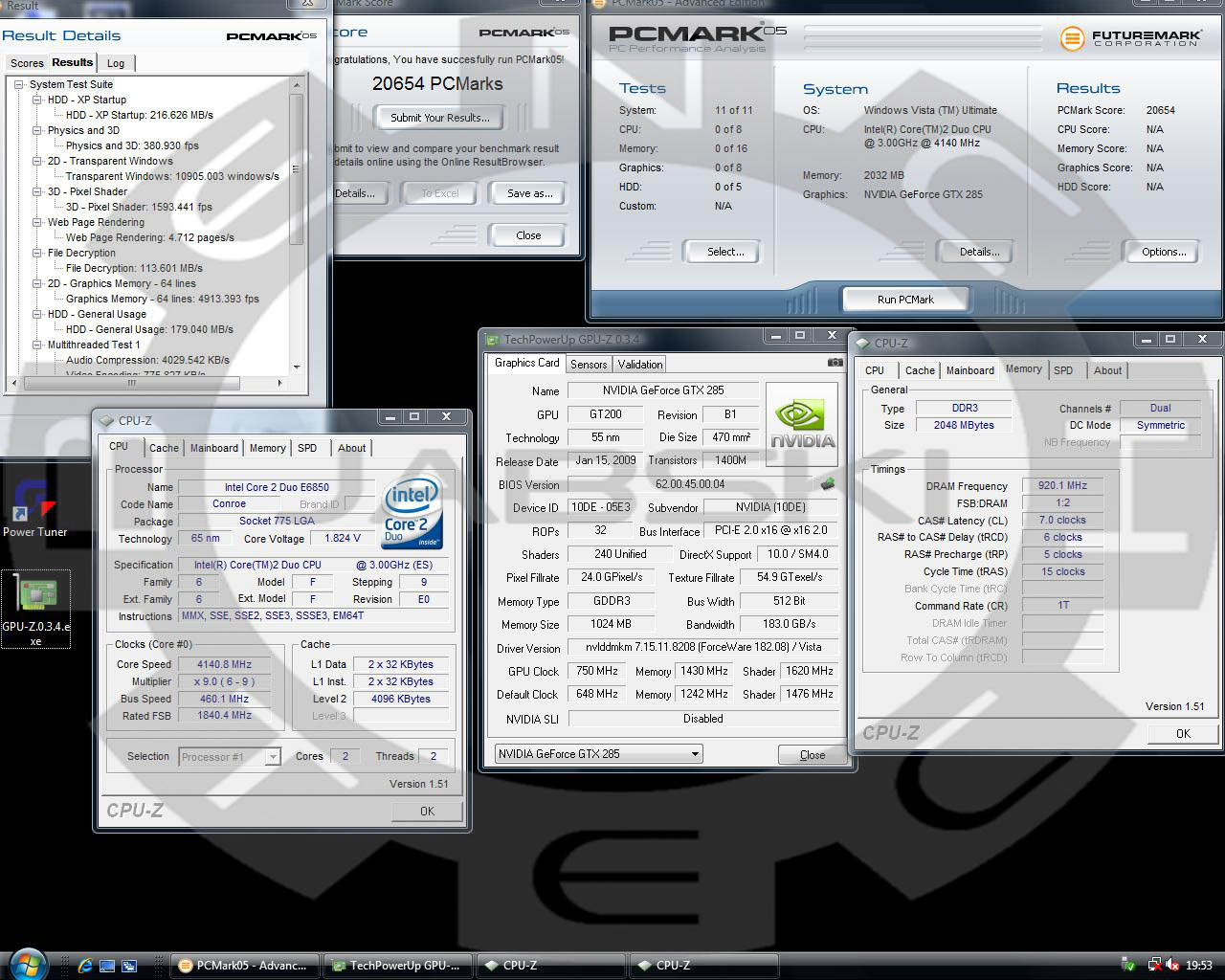Switch to TechPowerUp GPU-Z taskbar button
This screenshot has width=1225, height=980.
click(x=398, y=966)
